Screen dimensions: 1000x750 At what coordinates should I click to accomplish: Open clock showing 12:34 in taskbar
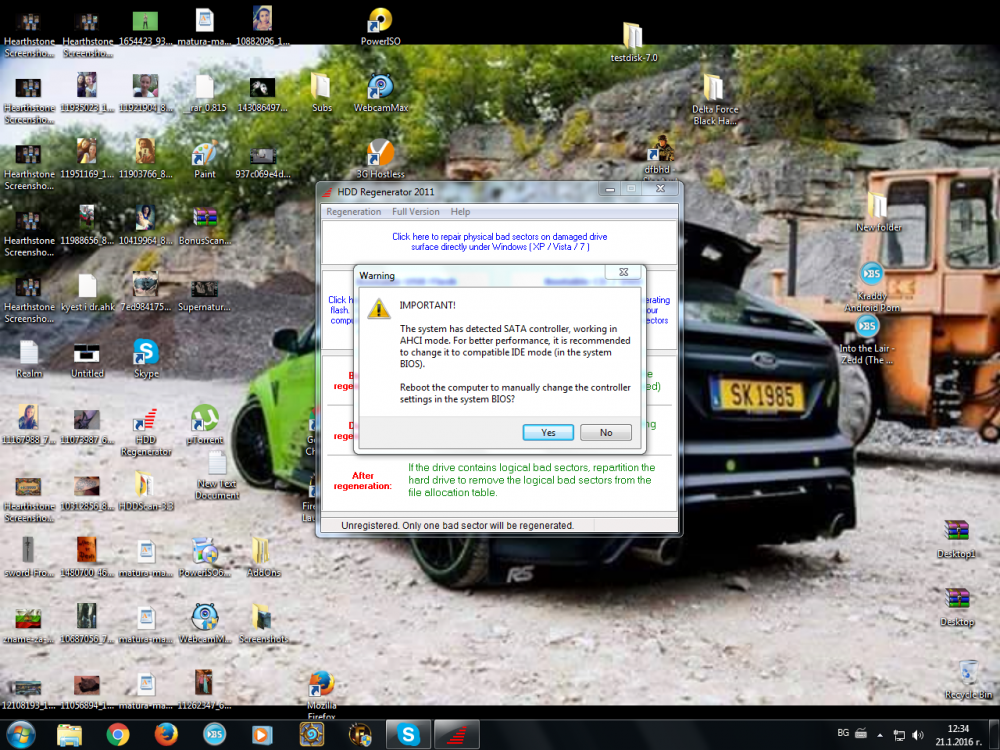[x=959, y=735]
